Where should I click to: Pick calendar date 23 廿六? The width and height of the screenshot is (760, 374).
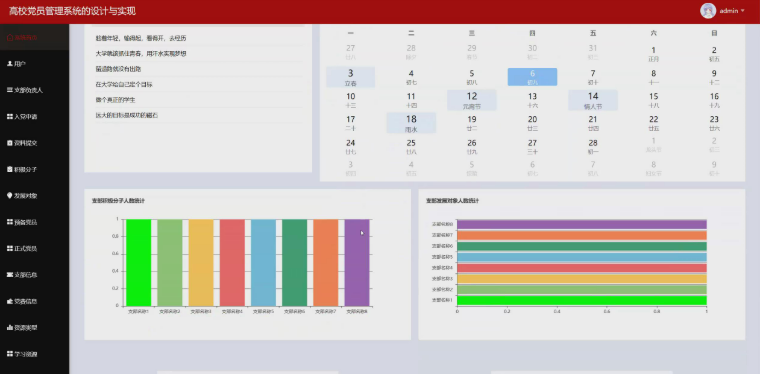point(714,123)
